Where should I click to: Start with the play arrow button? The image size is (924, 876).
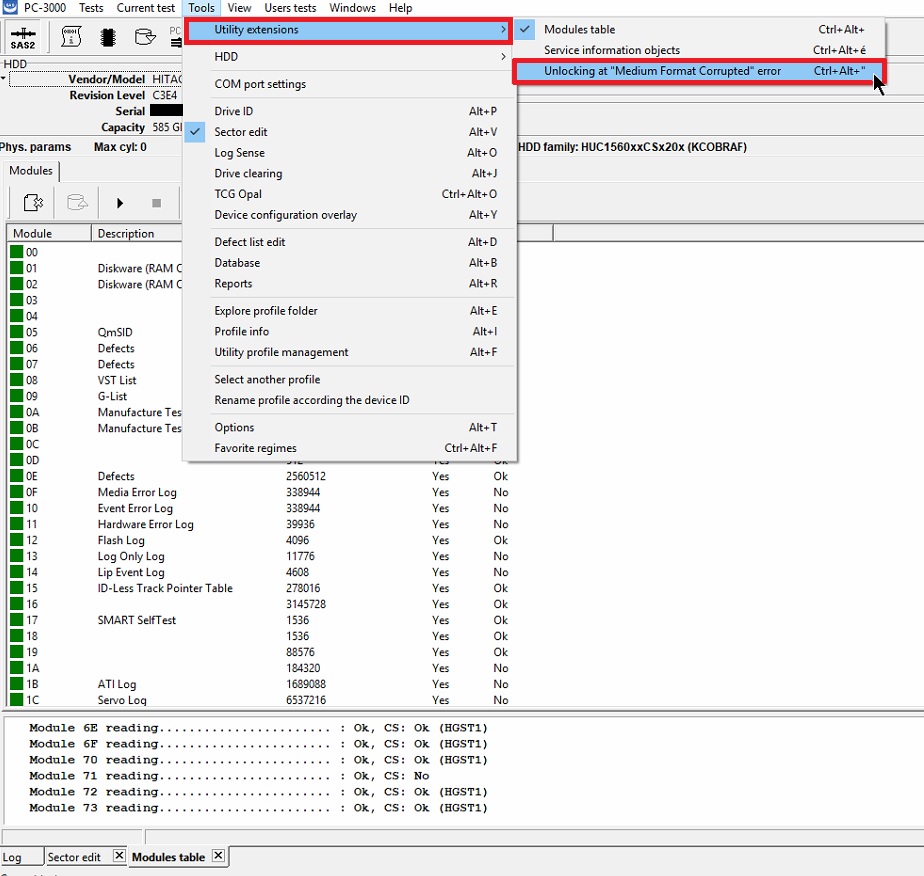click(x=120, y=203)
